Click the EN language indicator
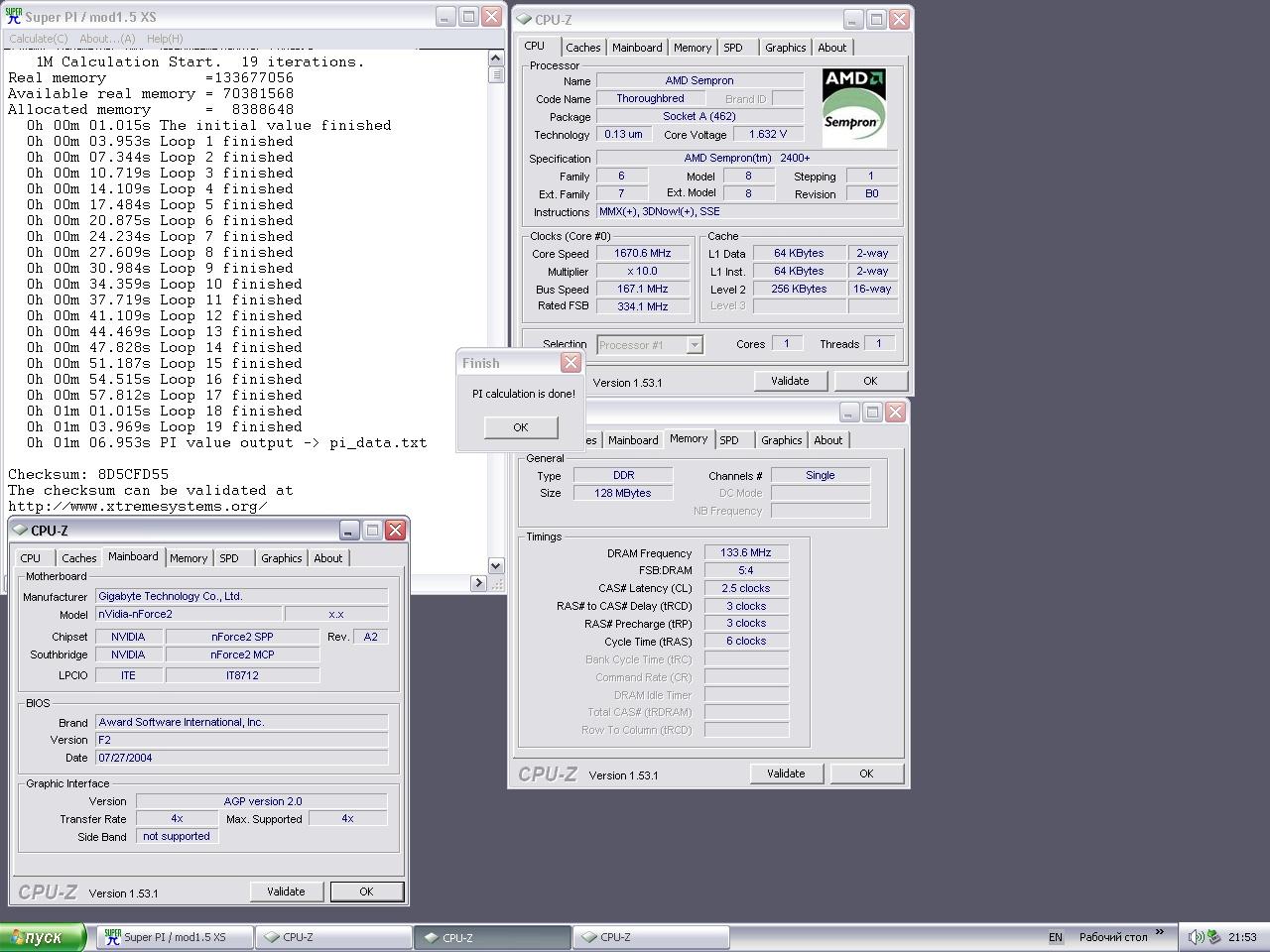 click(1056, 937)
